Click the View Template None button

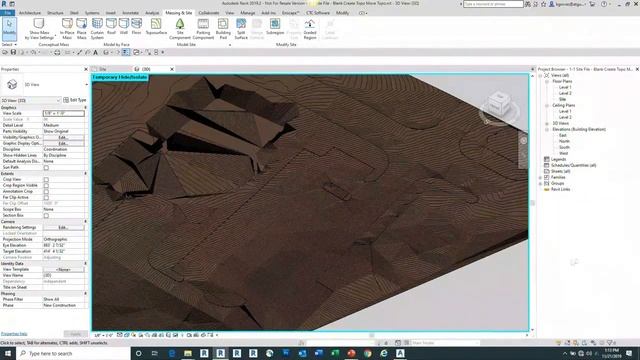click(63, 269)
